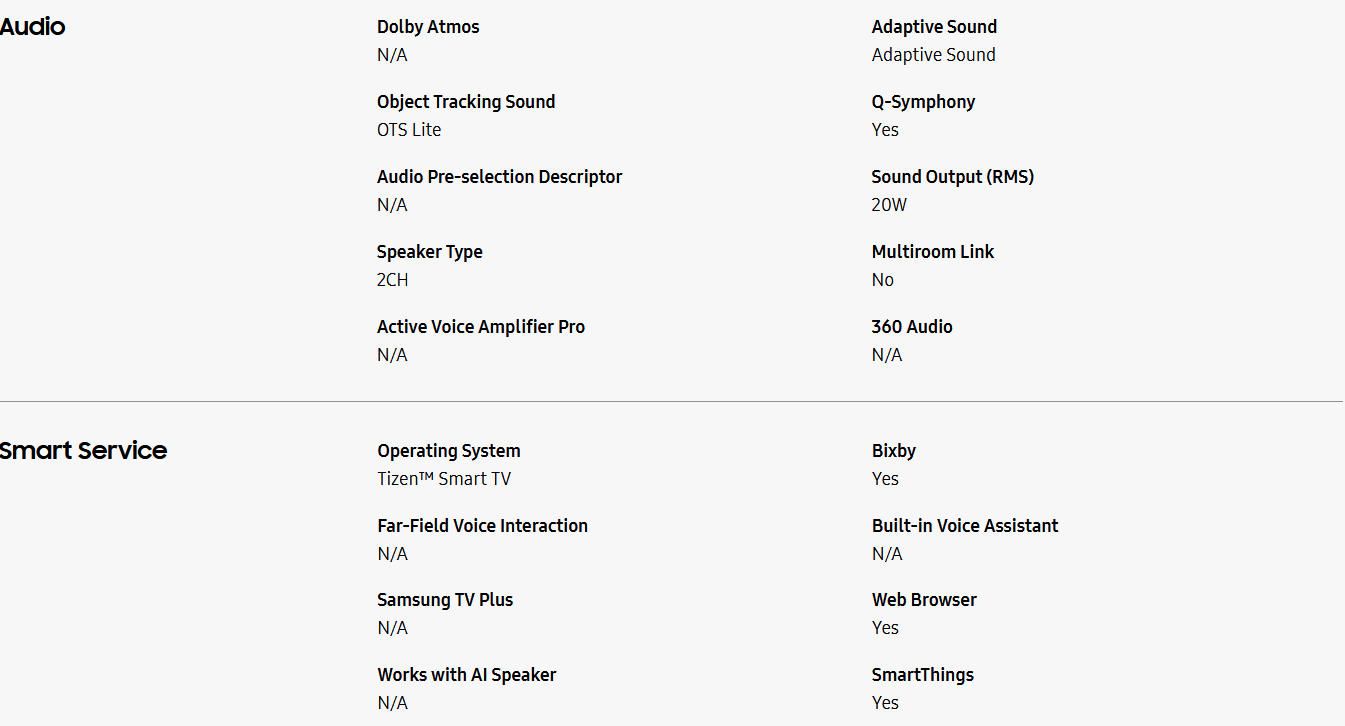The image size is (1345, 726).
Task: Click the Smart Service section heading
Action: (x=83, y=451)
